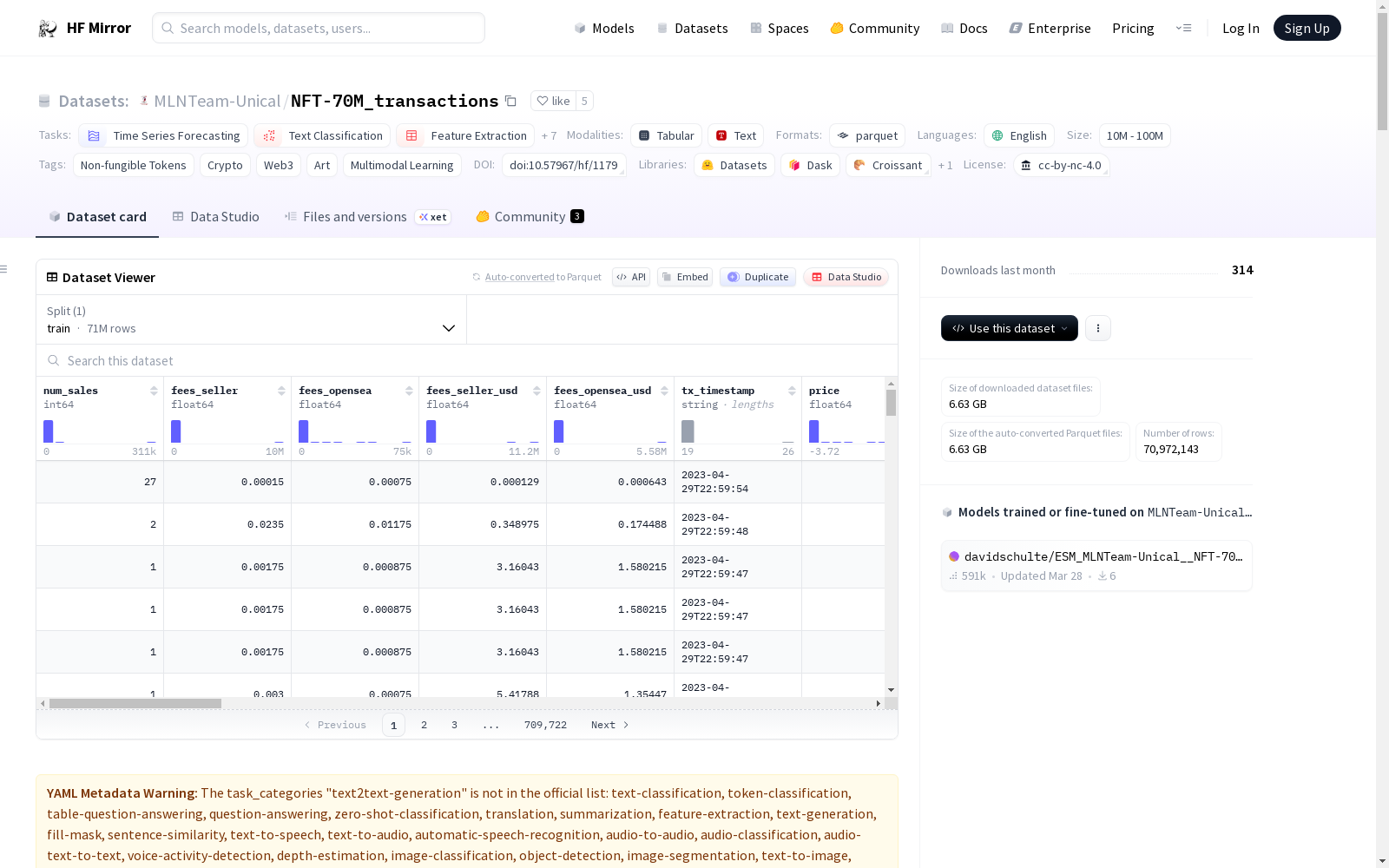
Task: Sort the tx_timestamp column
Action: 792,391
